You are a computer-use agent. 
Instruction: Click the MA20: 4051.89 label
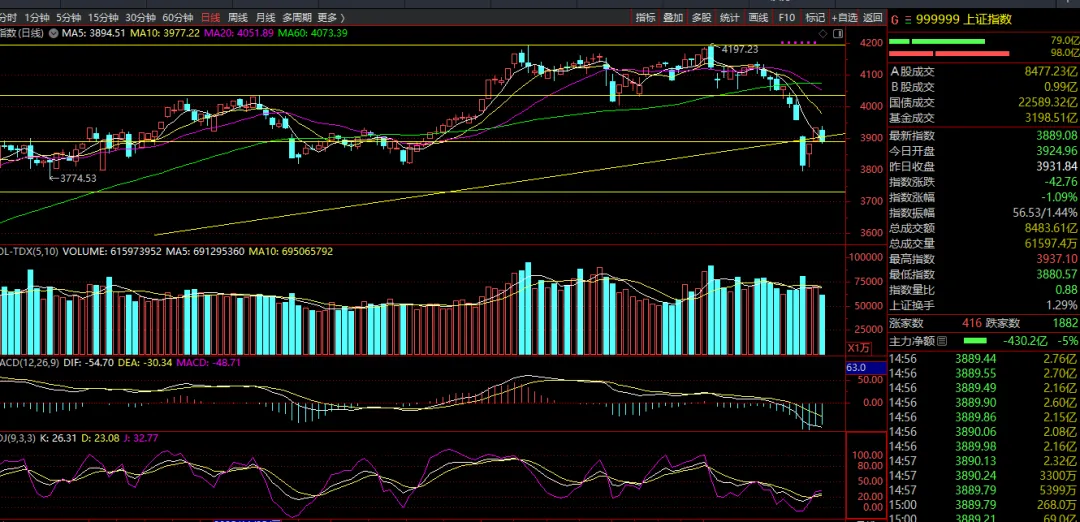pyautogui.click(x=239, y=33)
